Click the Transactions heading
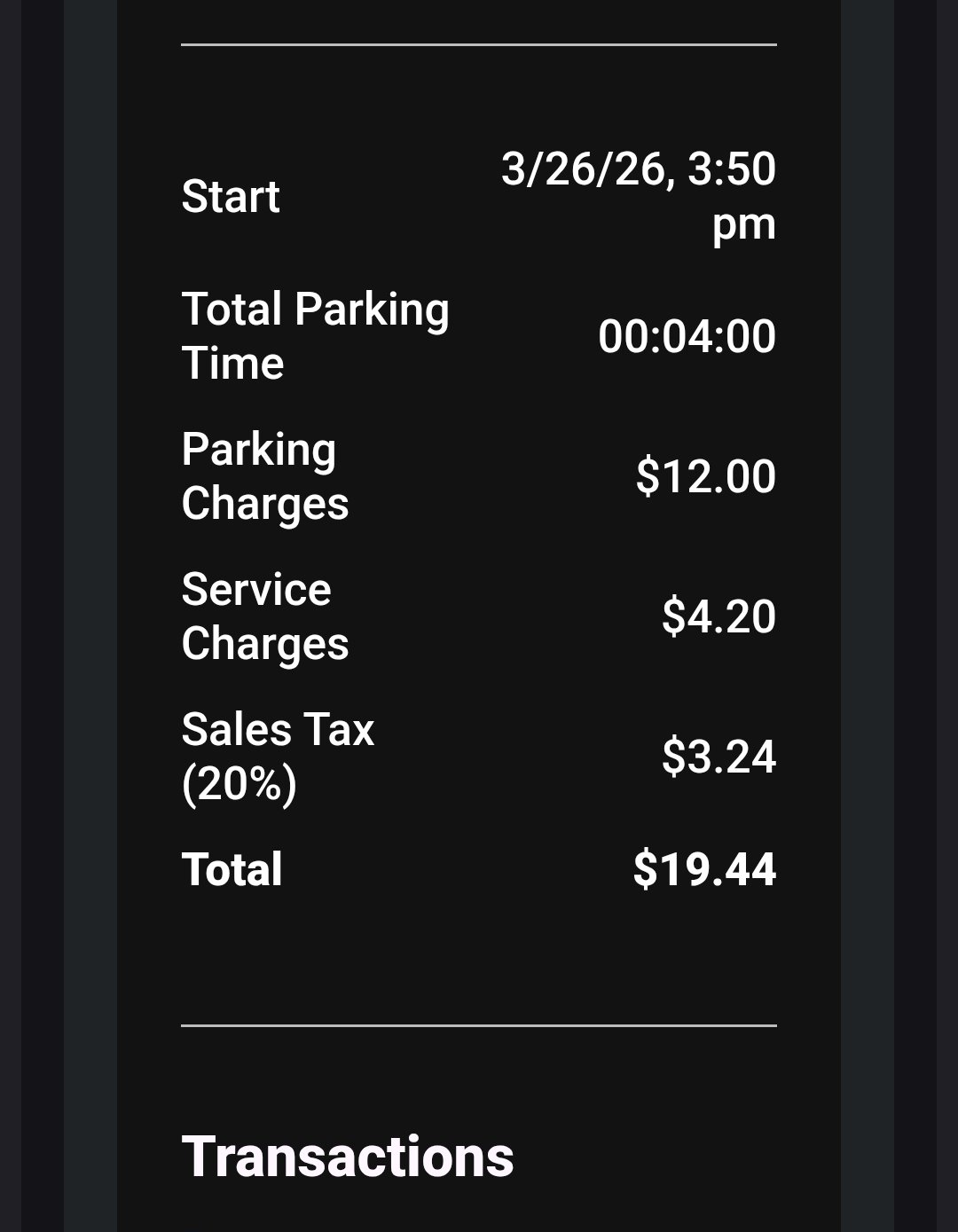This screenshot has width=958, height=1232. click(x=348, y=1157)
